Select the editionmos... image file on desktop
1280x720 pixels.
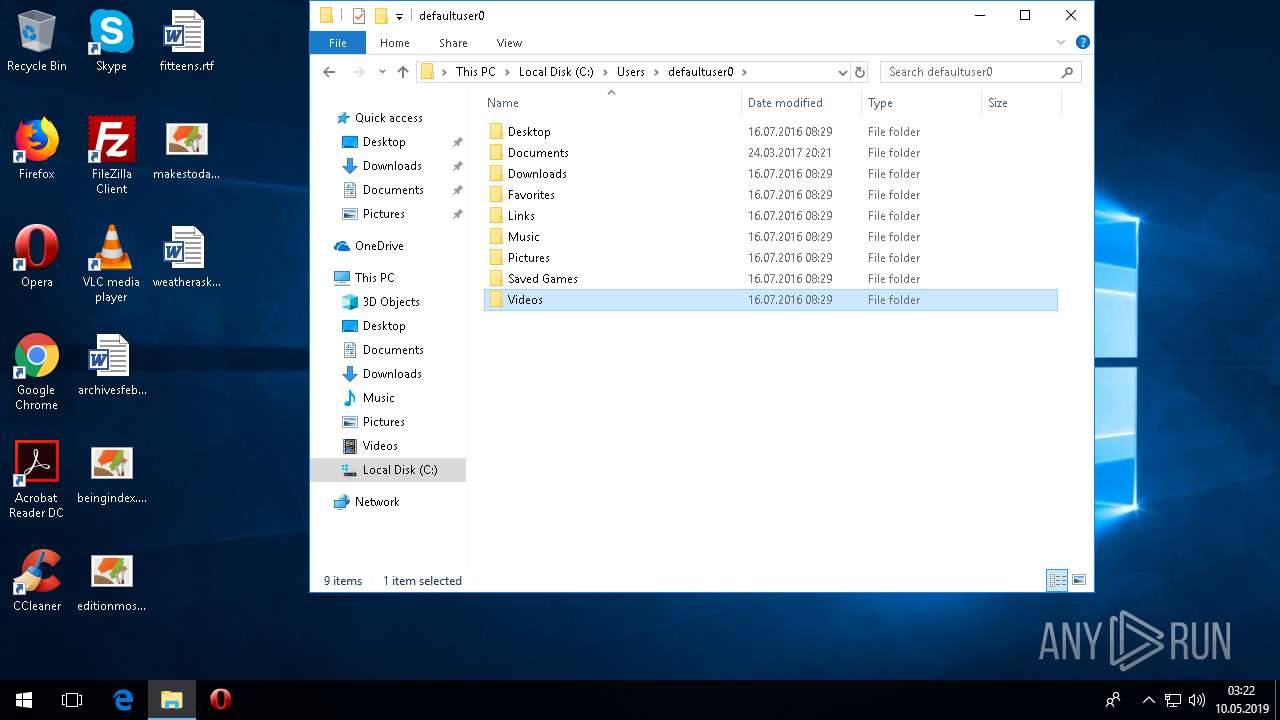111,582
